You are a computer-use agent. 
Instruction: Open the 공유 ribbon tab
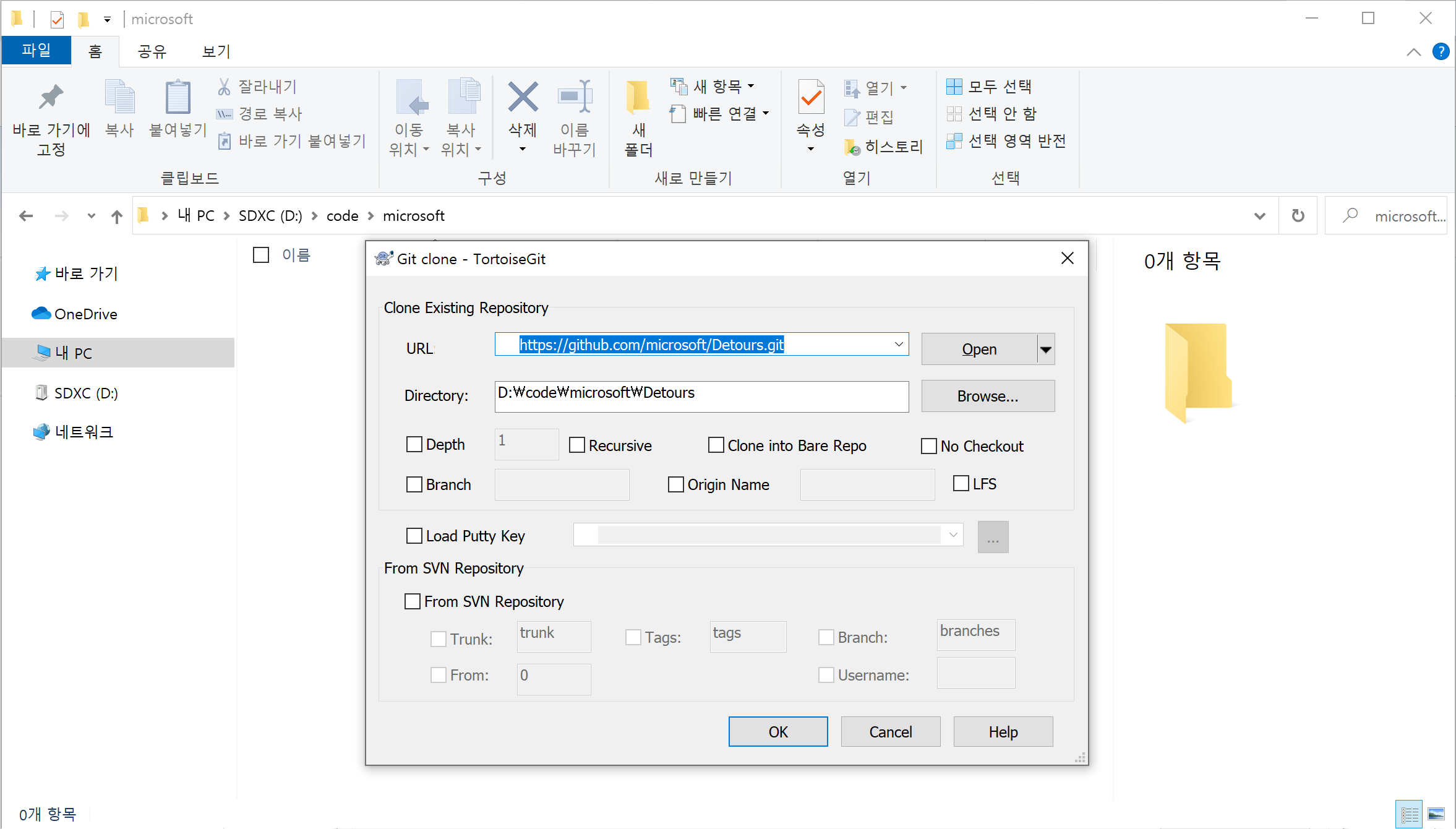pos(152,51)
